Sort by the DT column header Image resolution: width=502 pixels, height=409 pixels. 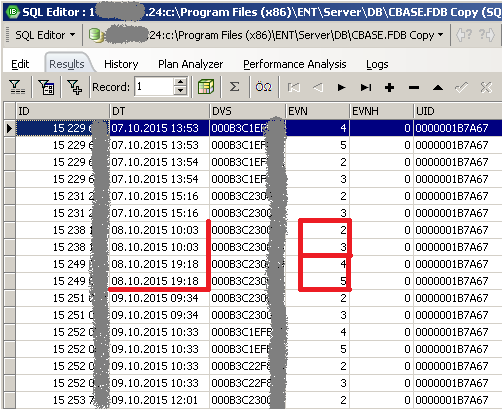click(x=159, y=111)
